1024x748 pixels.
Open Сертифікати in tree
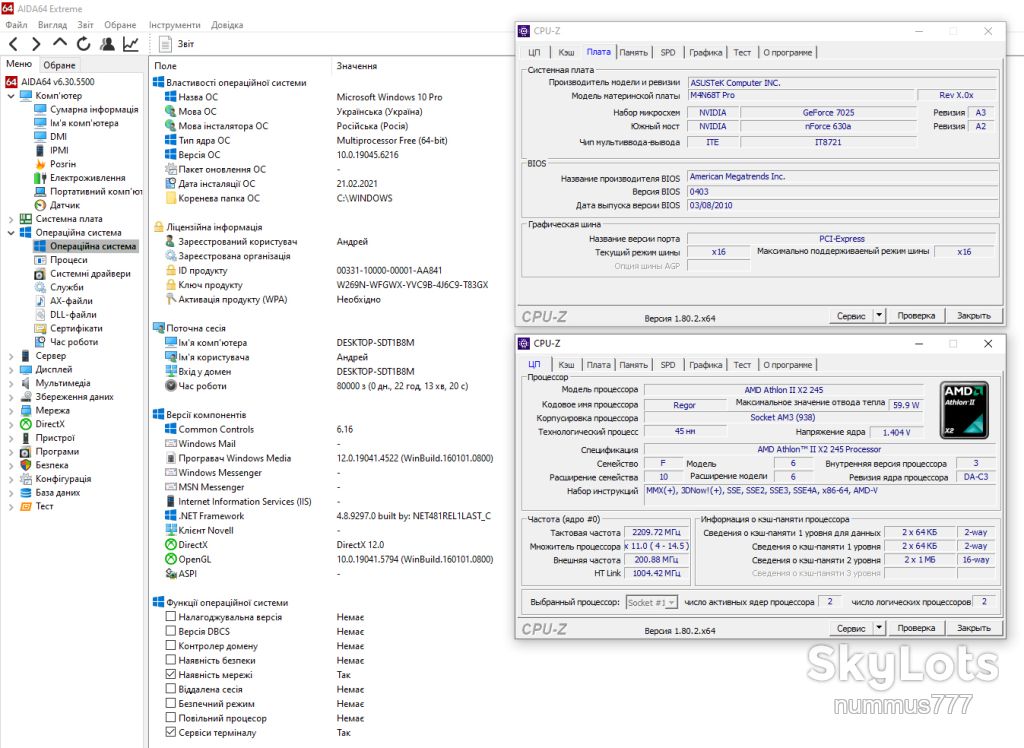[76, 329]
